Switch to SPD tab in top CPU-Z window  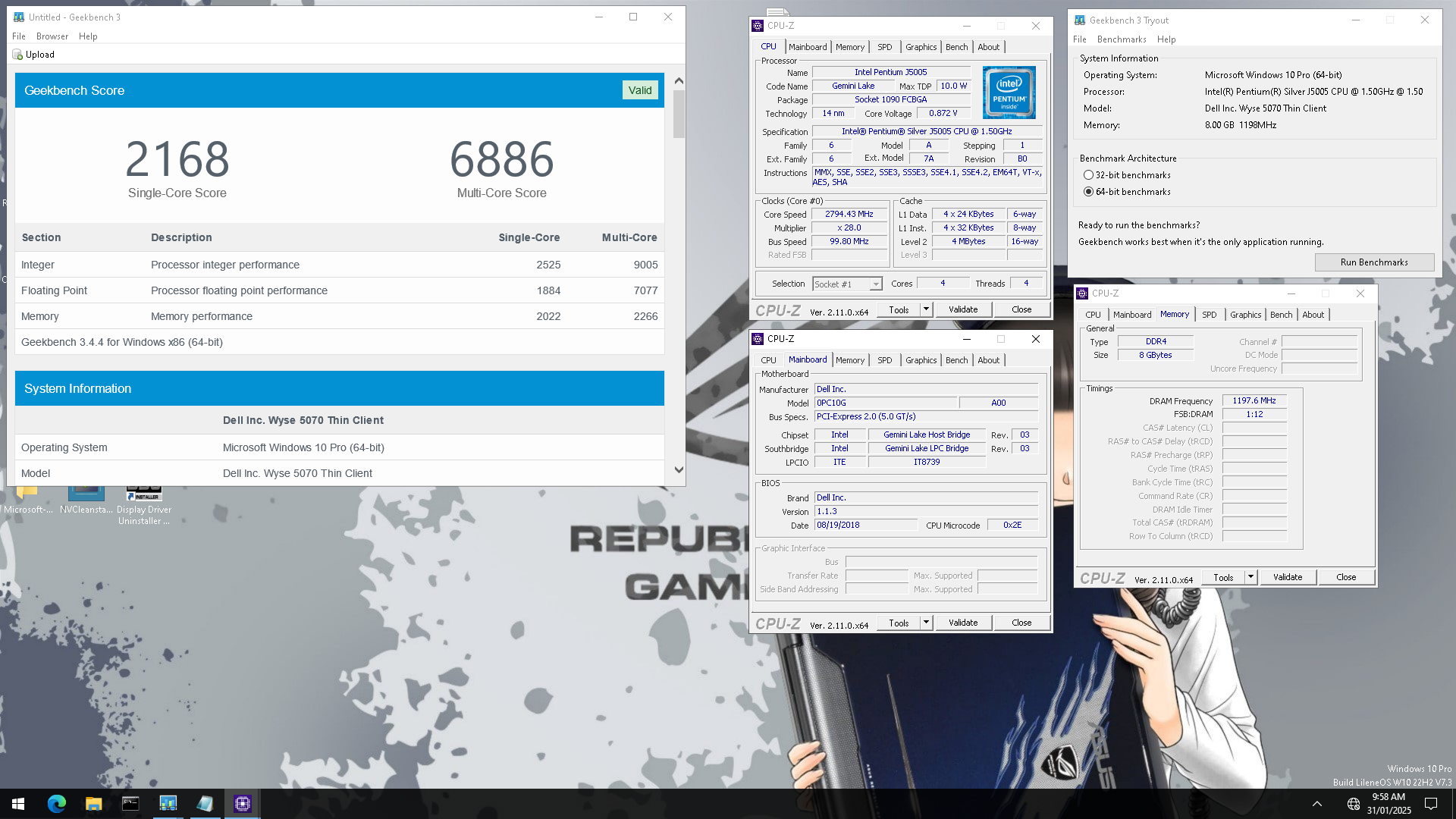point(884,47)
